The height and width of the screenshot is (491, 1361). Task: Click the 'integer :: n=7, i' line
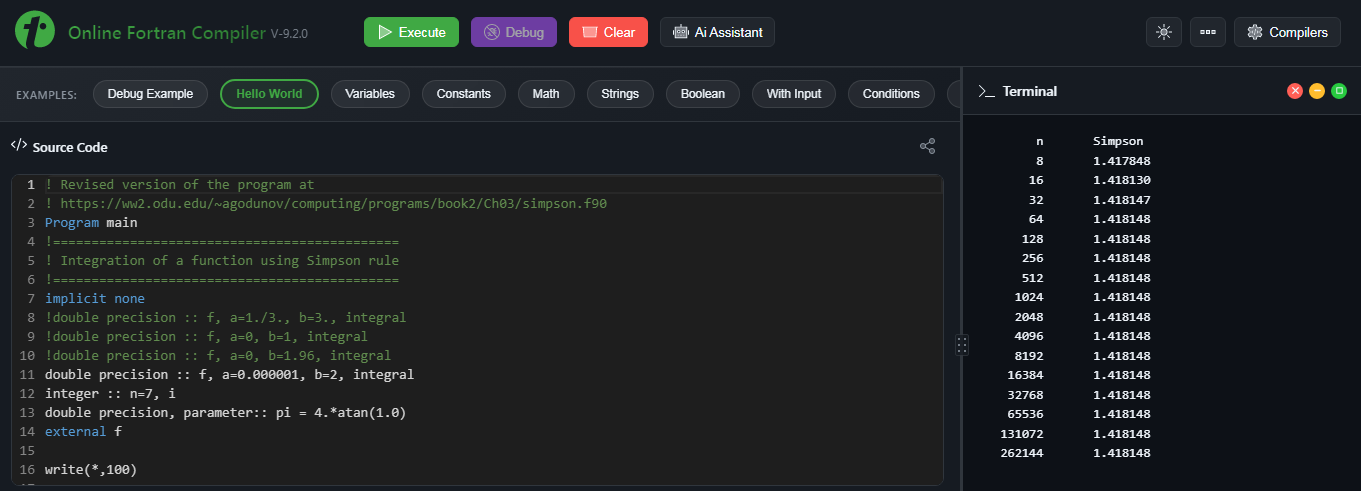pyautogui.click(x=110, y=393)
